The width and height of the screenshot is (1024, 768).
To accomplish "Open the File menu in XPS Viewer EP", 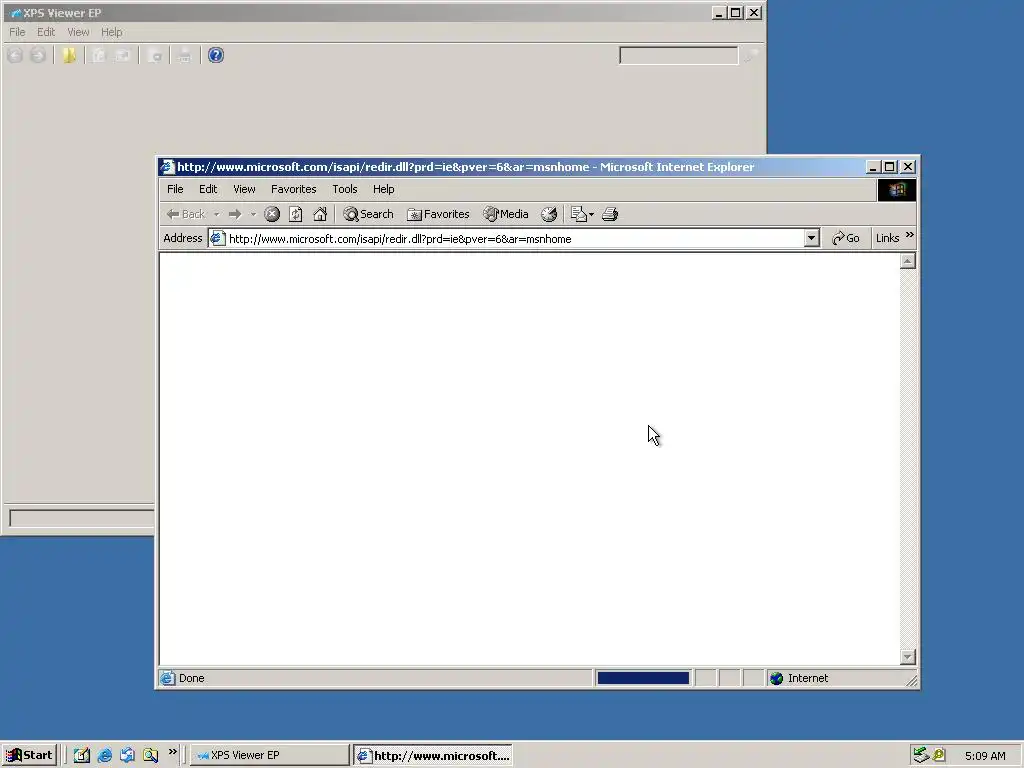I will tap(17, 32).
